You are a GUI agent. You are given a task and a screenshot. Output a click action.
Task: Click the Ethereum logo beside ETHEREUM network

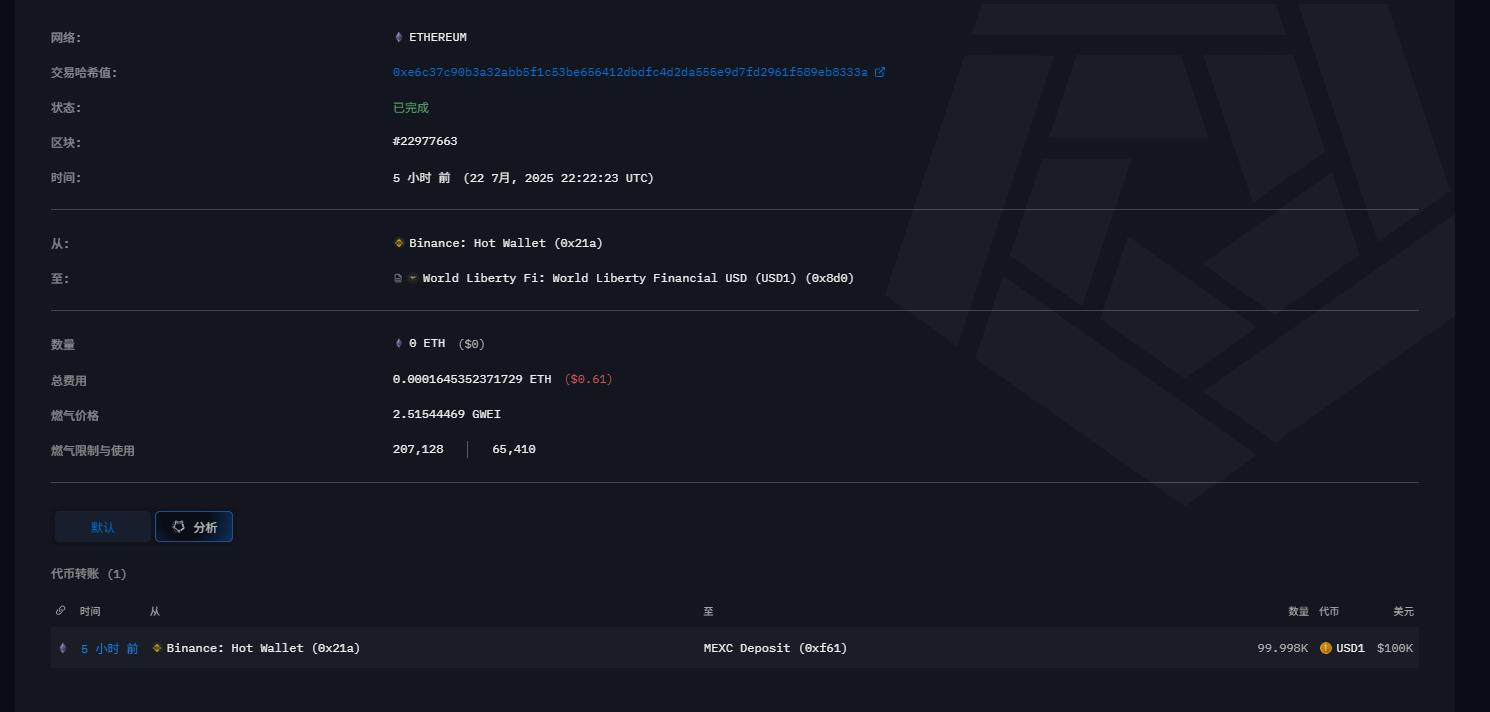click(x=398, y=37)
